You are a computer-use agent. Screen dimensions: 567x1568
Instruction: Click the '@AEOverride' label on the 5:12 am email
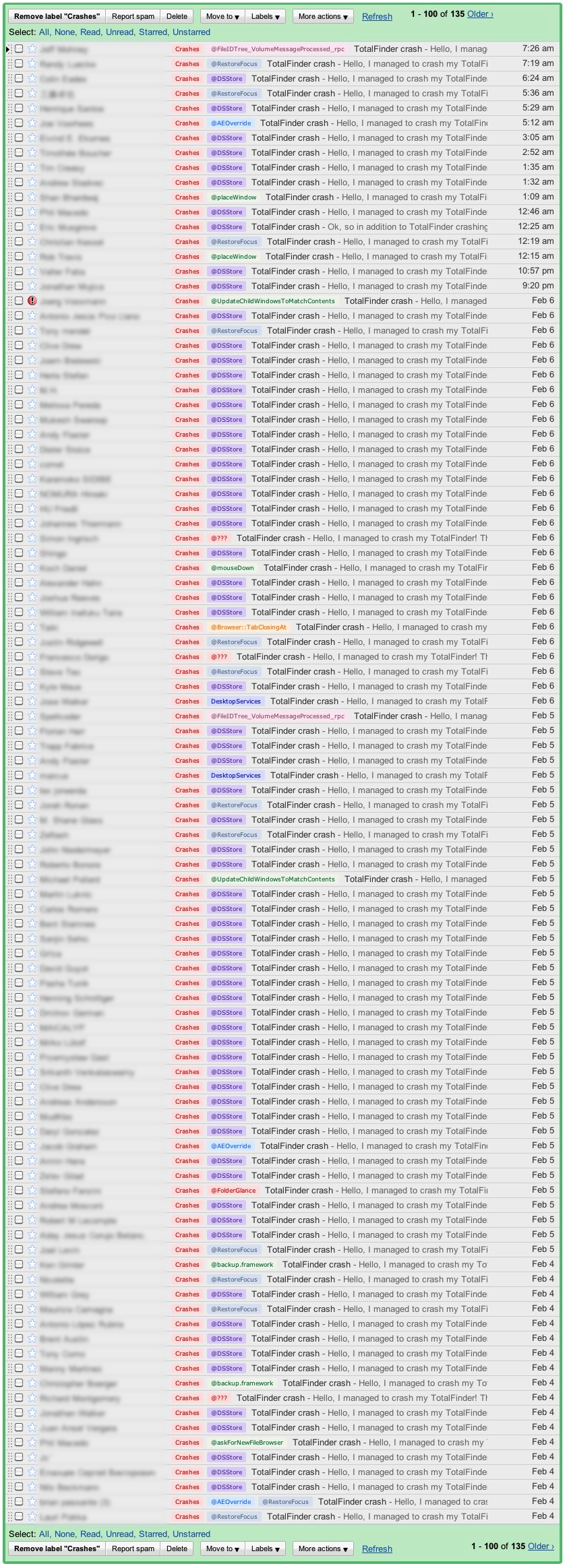(x=231, y=123)
